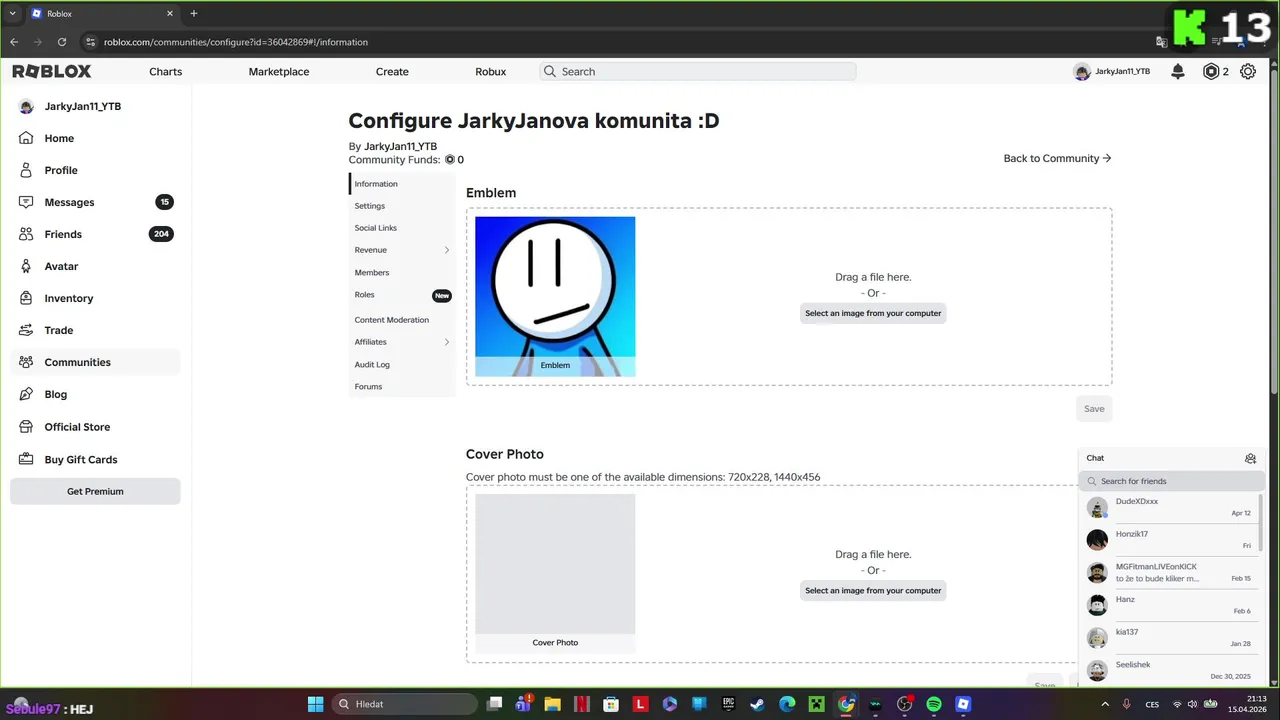Open a new browser tab

[194, 14]
